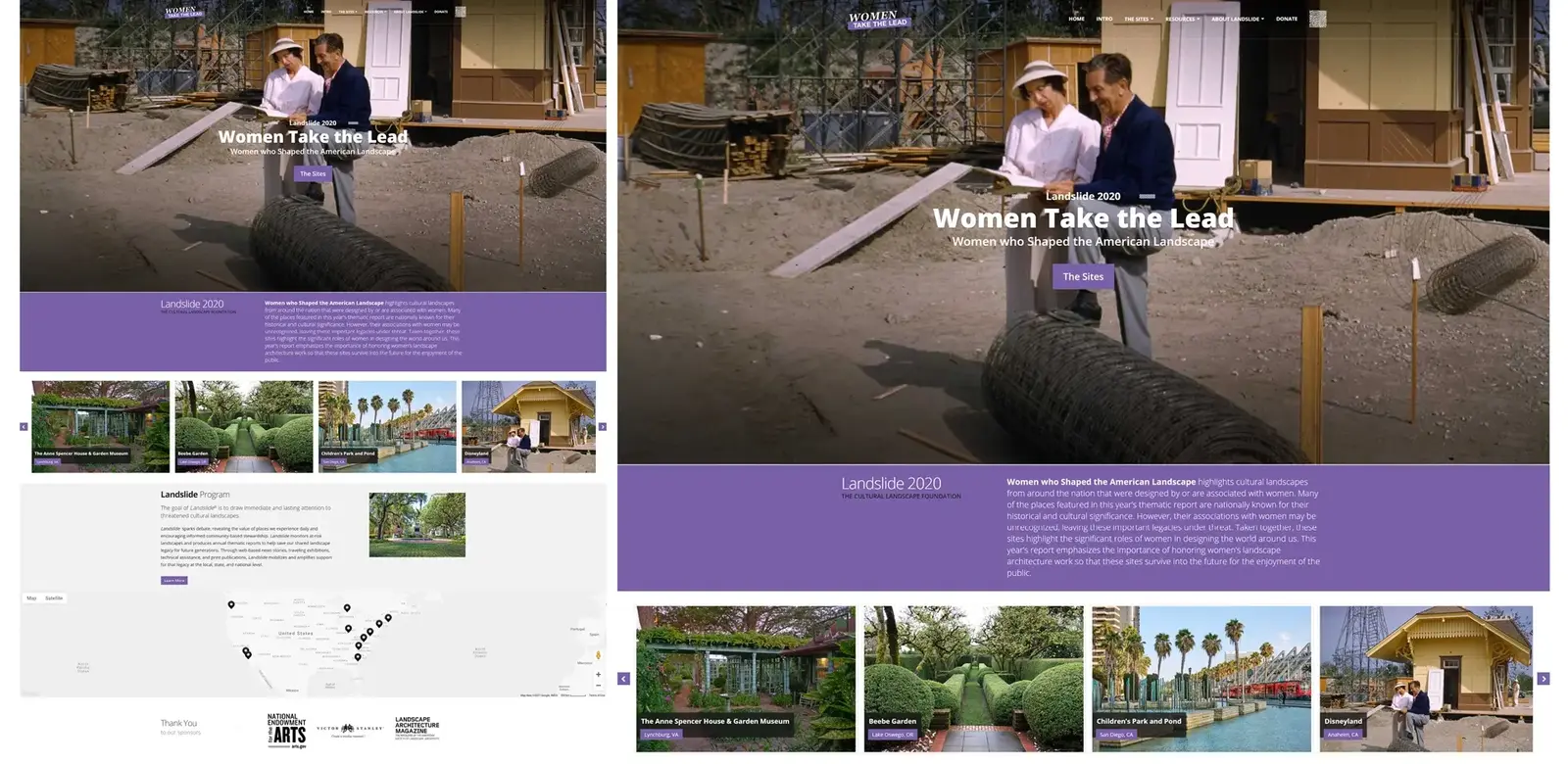1568x764 pixels.
Task: Click the northwesternmost map pin marker
Action: tap(231, 605)
